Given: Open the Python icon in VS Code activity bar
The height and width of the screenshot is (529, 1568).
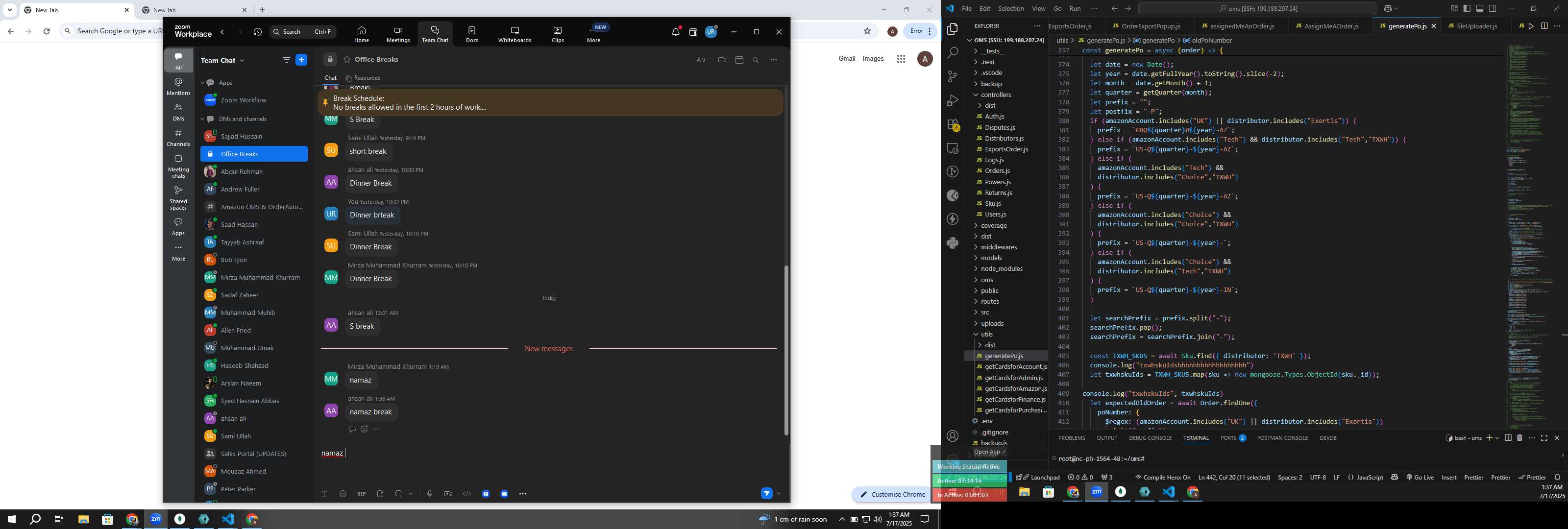Looking at the screenshot, I should click(953, 243).
